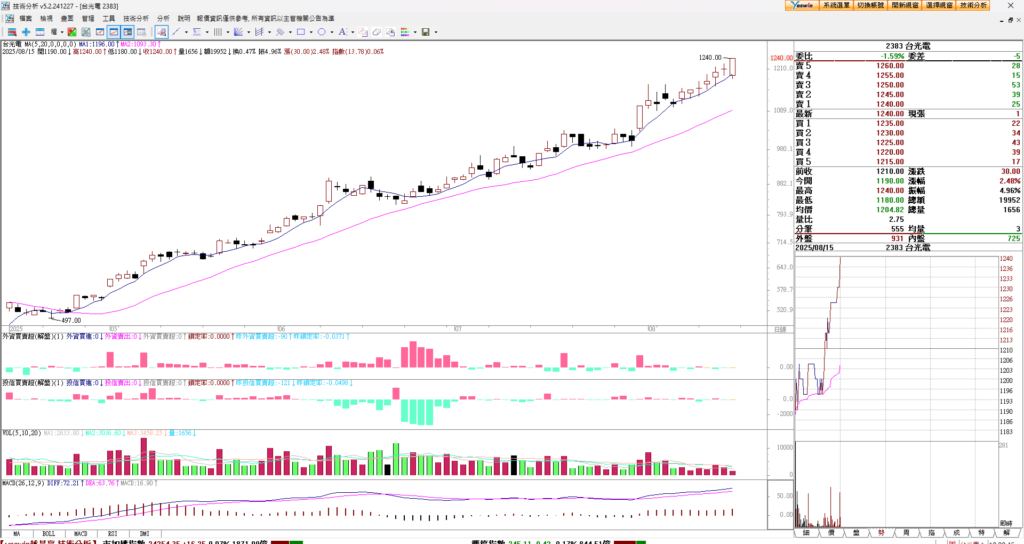1024x544 pixels.
Task: Click the table layout icon beside the crosshair
Action: pos(40,31)
